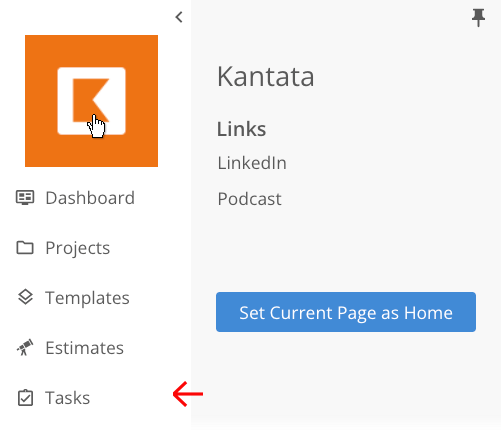
Task: Click the Links section heading
Action: click(242, 129)
